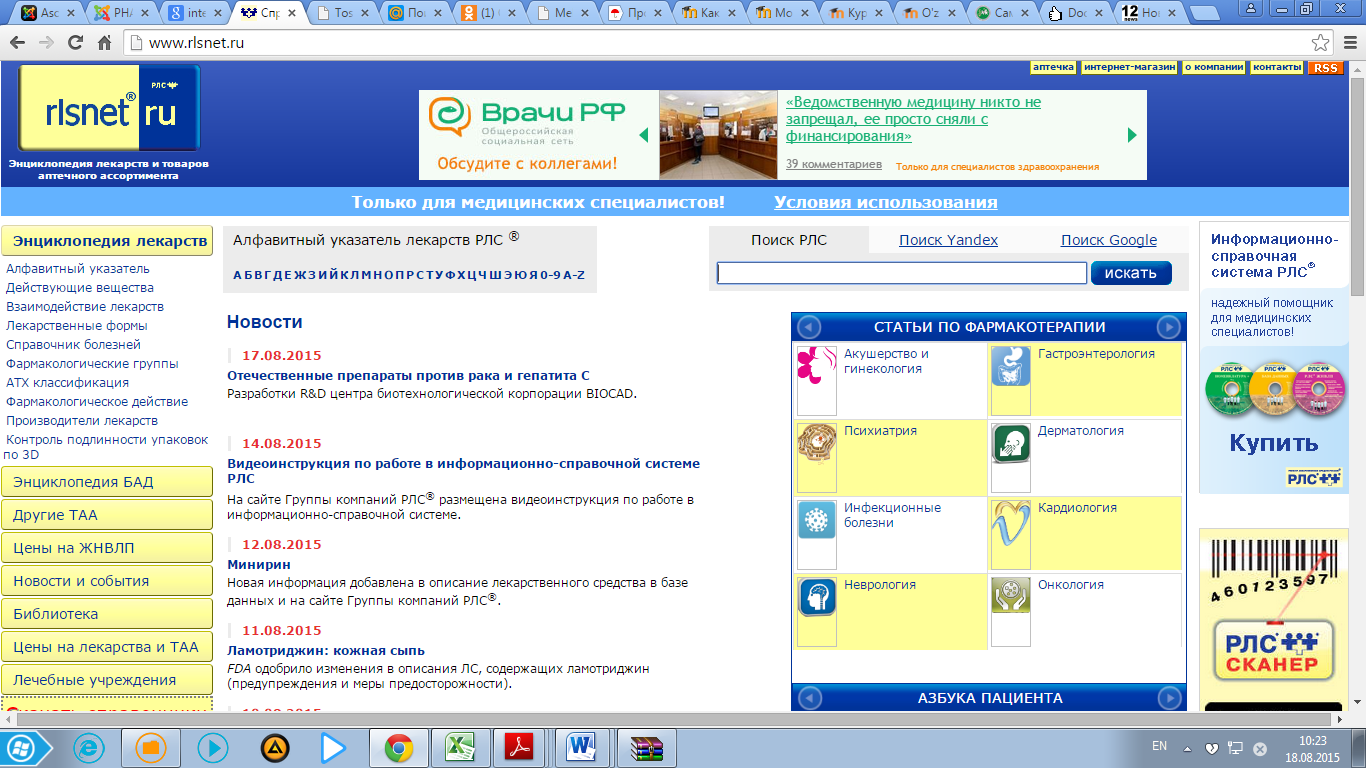Click the RSS feed button

(x=1326, y=68)
